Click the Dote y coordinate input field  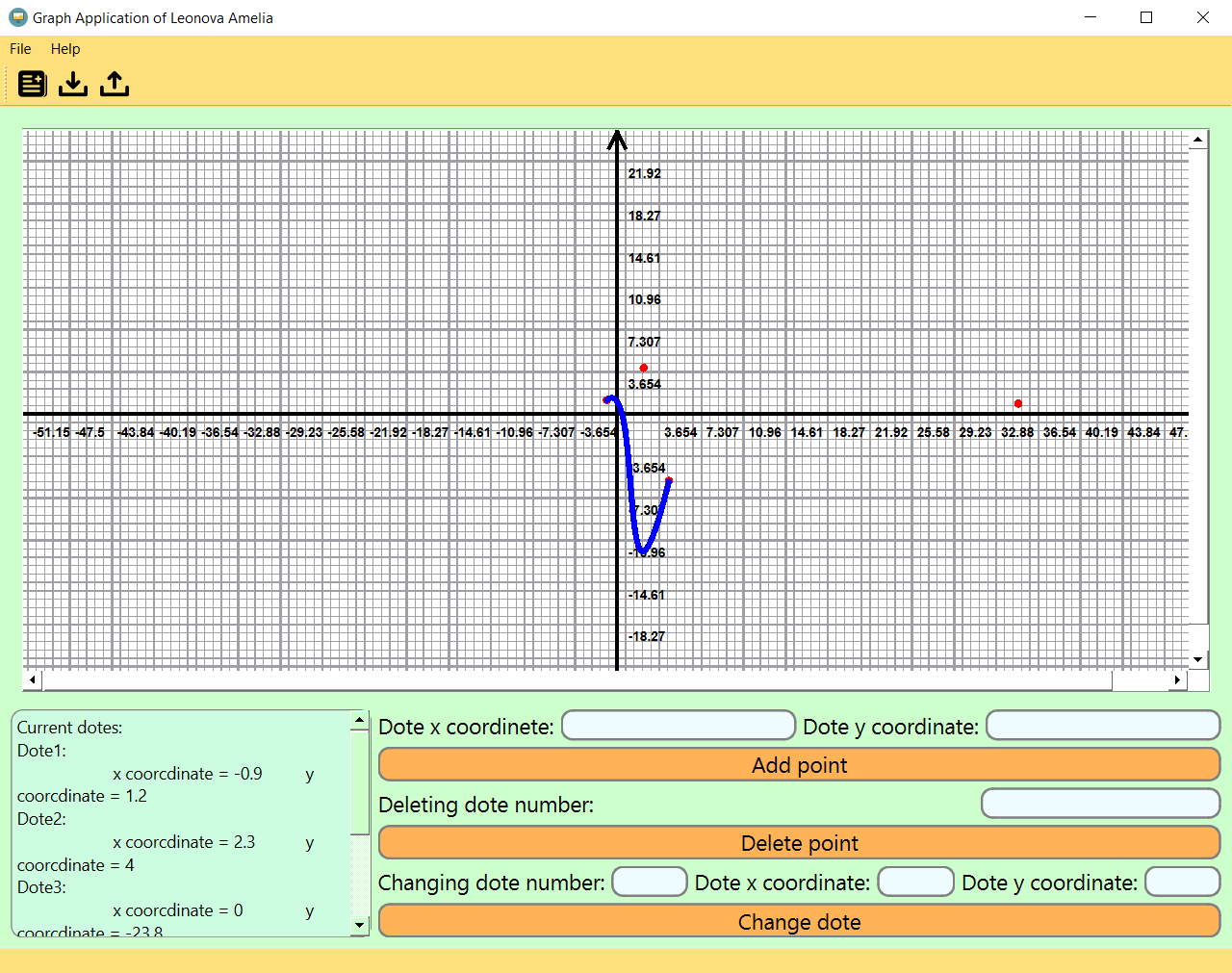(x=1103, y=725)
